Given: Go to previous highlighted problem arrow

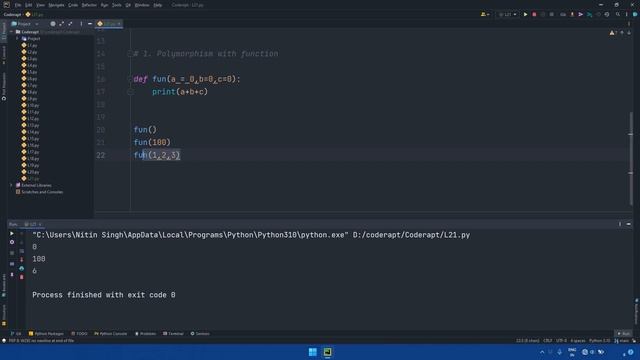Looking at the screenshot, I should [x=622, y=33].
